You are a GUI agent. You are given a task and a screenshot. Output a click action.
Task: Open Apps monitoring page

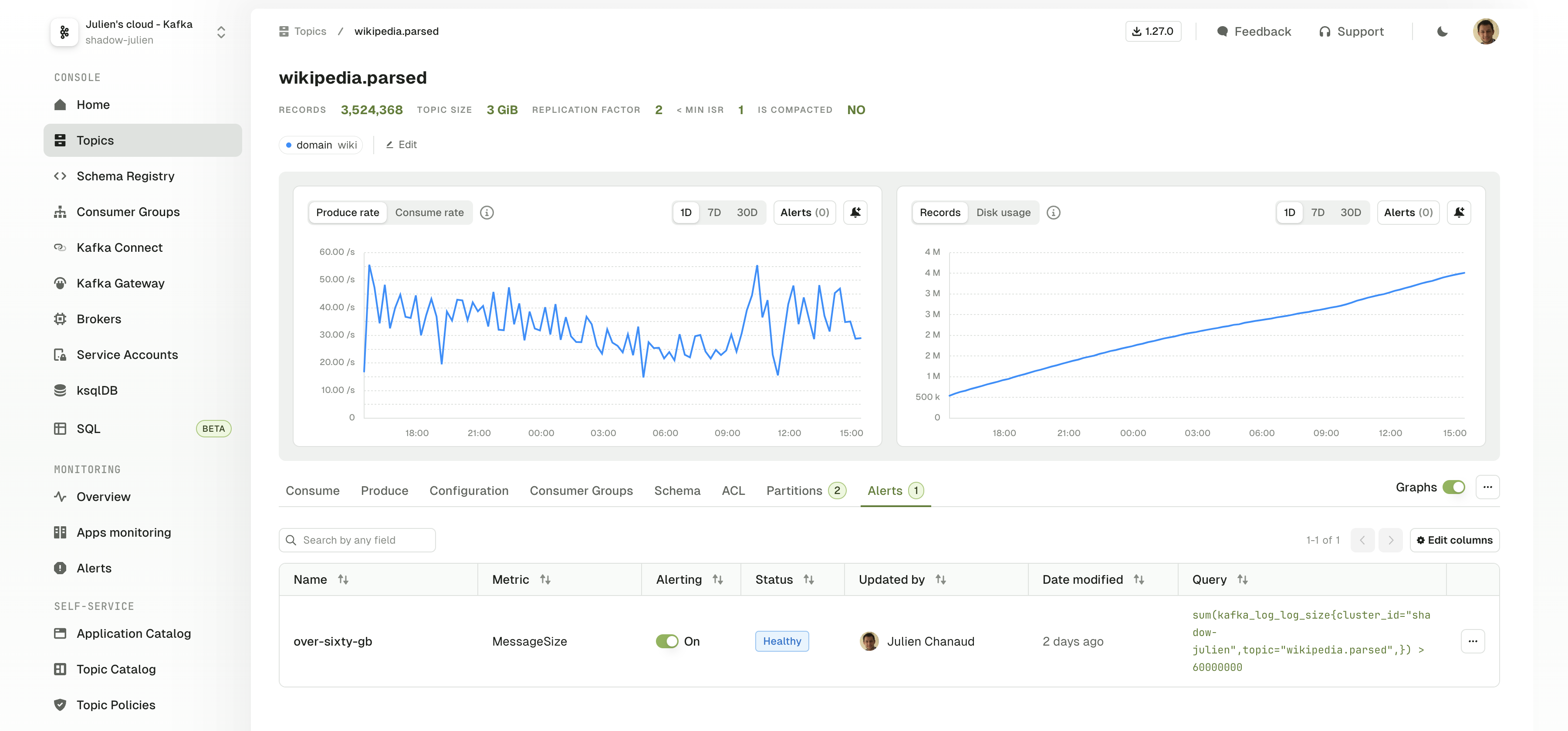[142, 533]
